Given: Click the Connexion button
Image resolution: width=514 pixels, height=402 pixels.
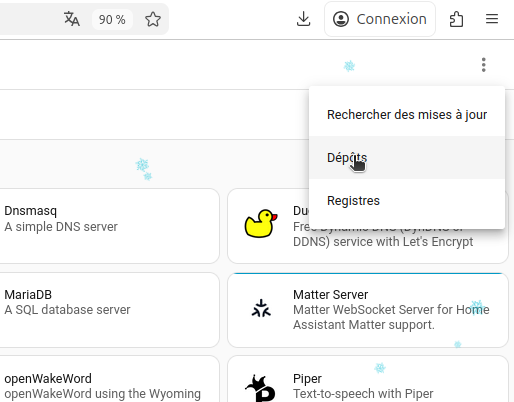Looking at the screenshot, I should tap(380, 19).
